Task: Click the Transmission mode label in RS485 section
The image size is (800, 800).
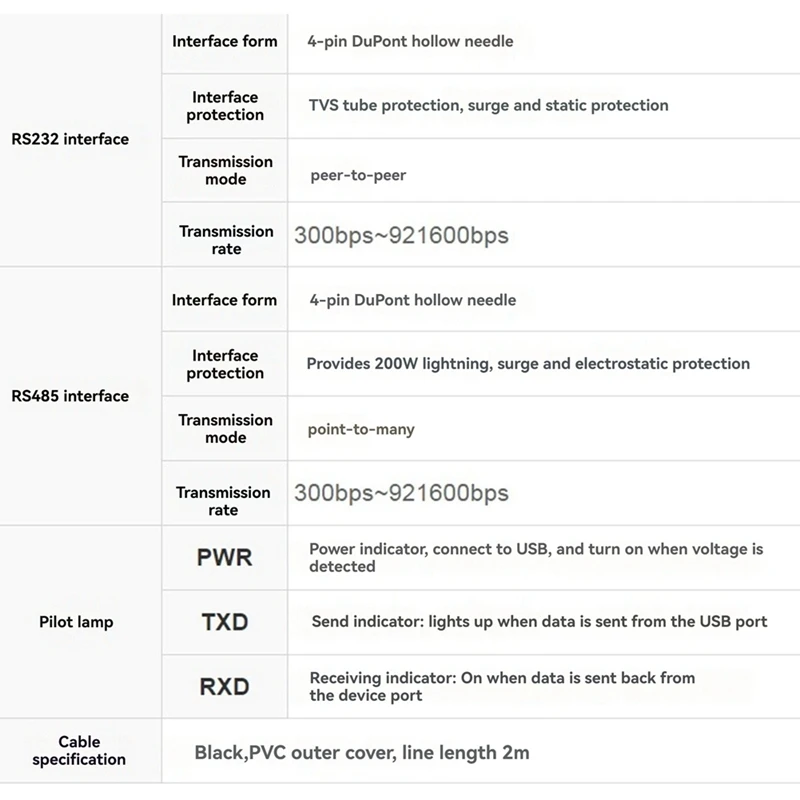Action: [225, 429]
